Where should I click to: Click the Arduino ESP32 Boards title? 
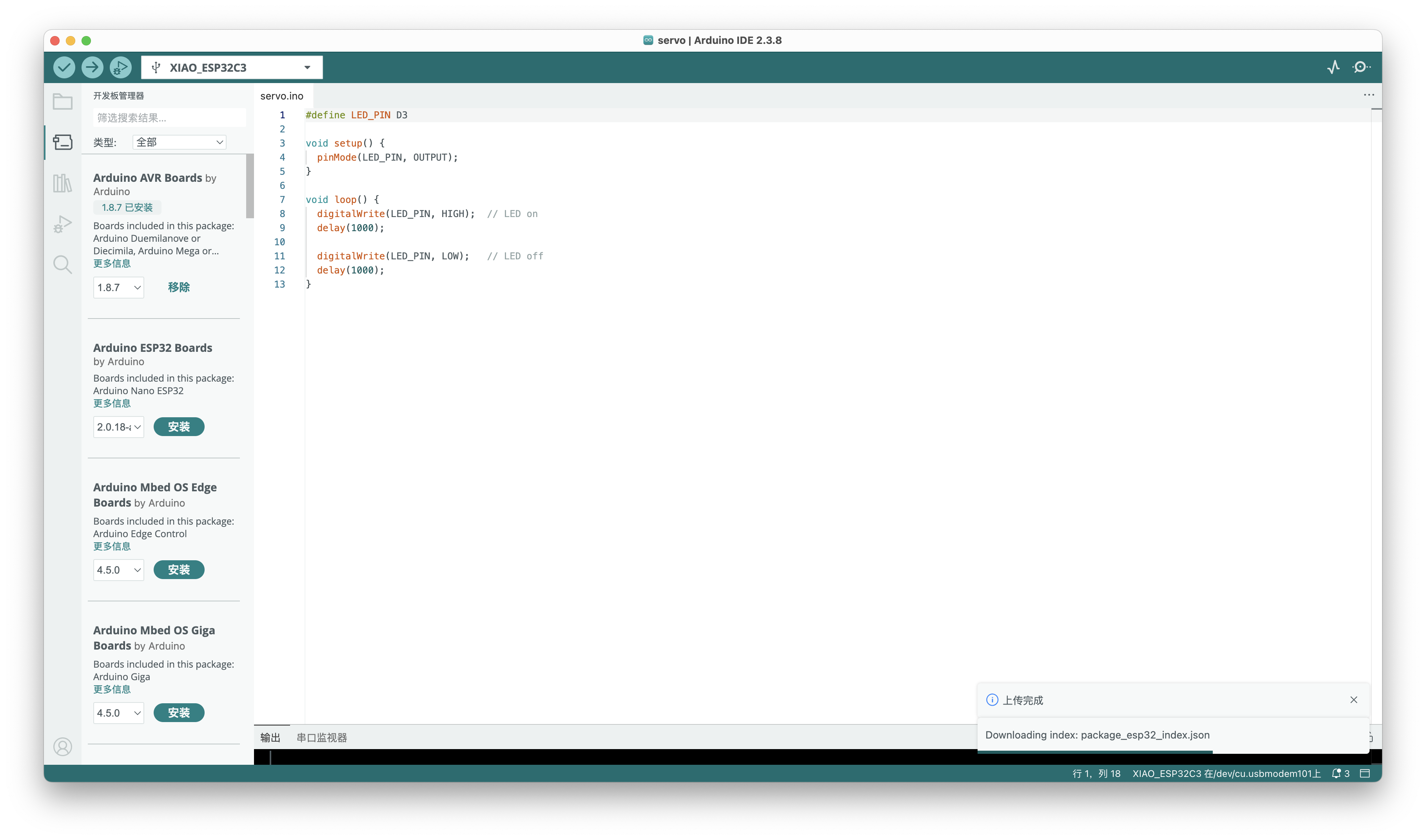(153, 348)
